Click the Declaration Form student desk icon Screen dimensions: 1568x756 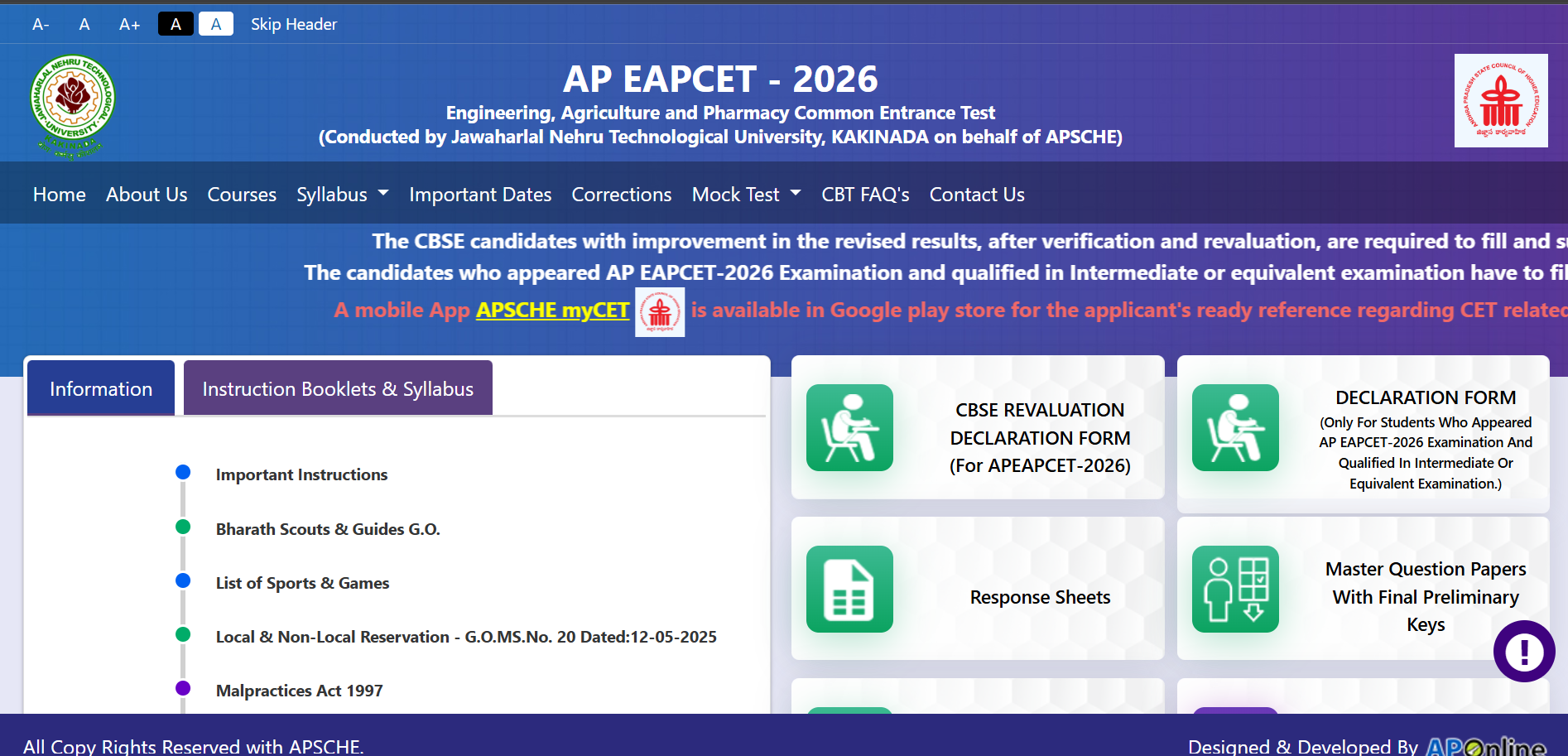point(1235,427)
